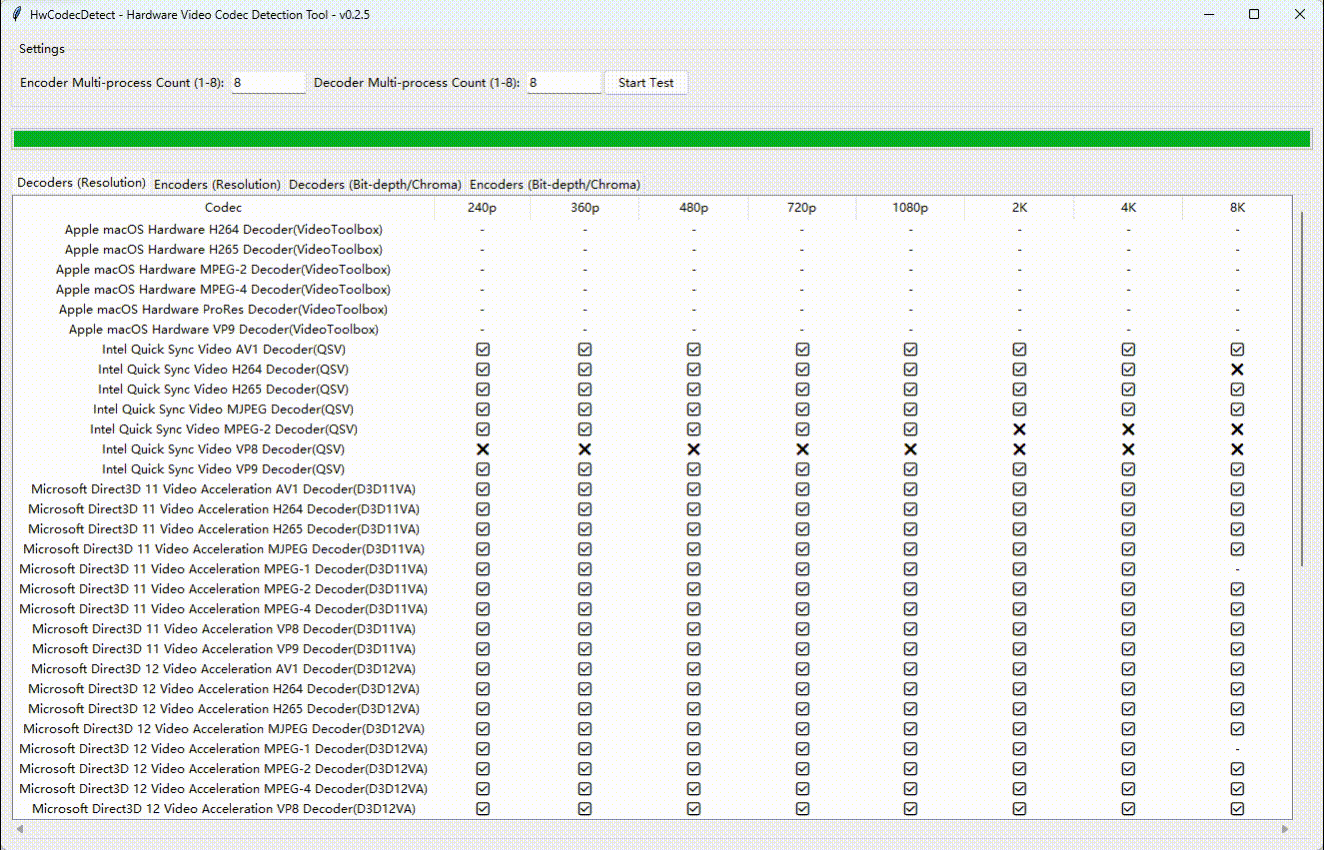Image resolution: width=1324 pixels, height=850 pixels.
Task: Click QSV MPEG-2 Decoder 2K cross mark
Action: (1019, 430)
